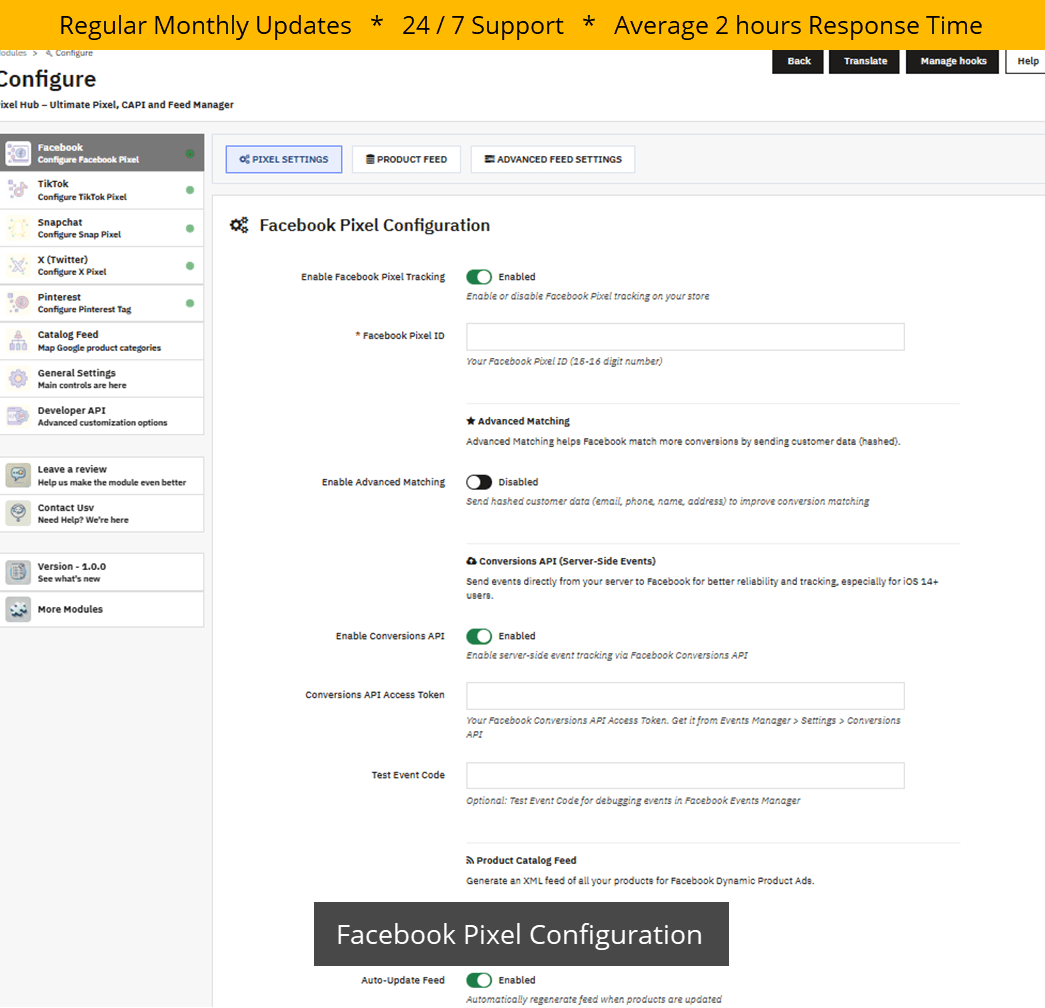The width and height of the screenshot is (1045, 1008).
Task: Click the Back button
Action: pos(798,61)
